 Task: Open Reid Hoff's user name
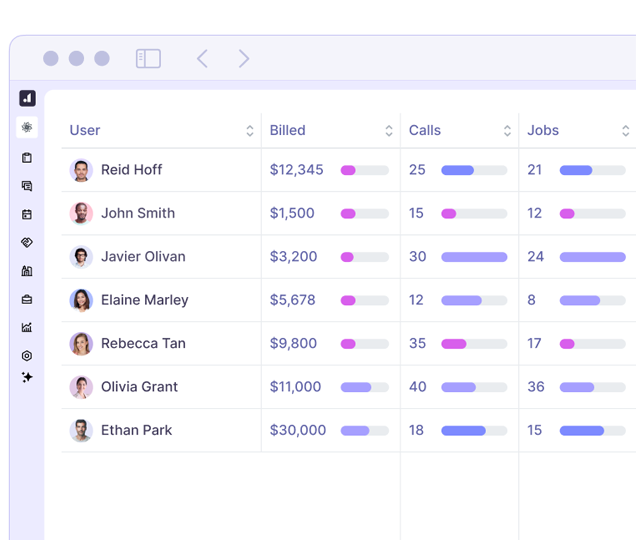tap(131, 170)
